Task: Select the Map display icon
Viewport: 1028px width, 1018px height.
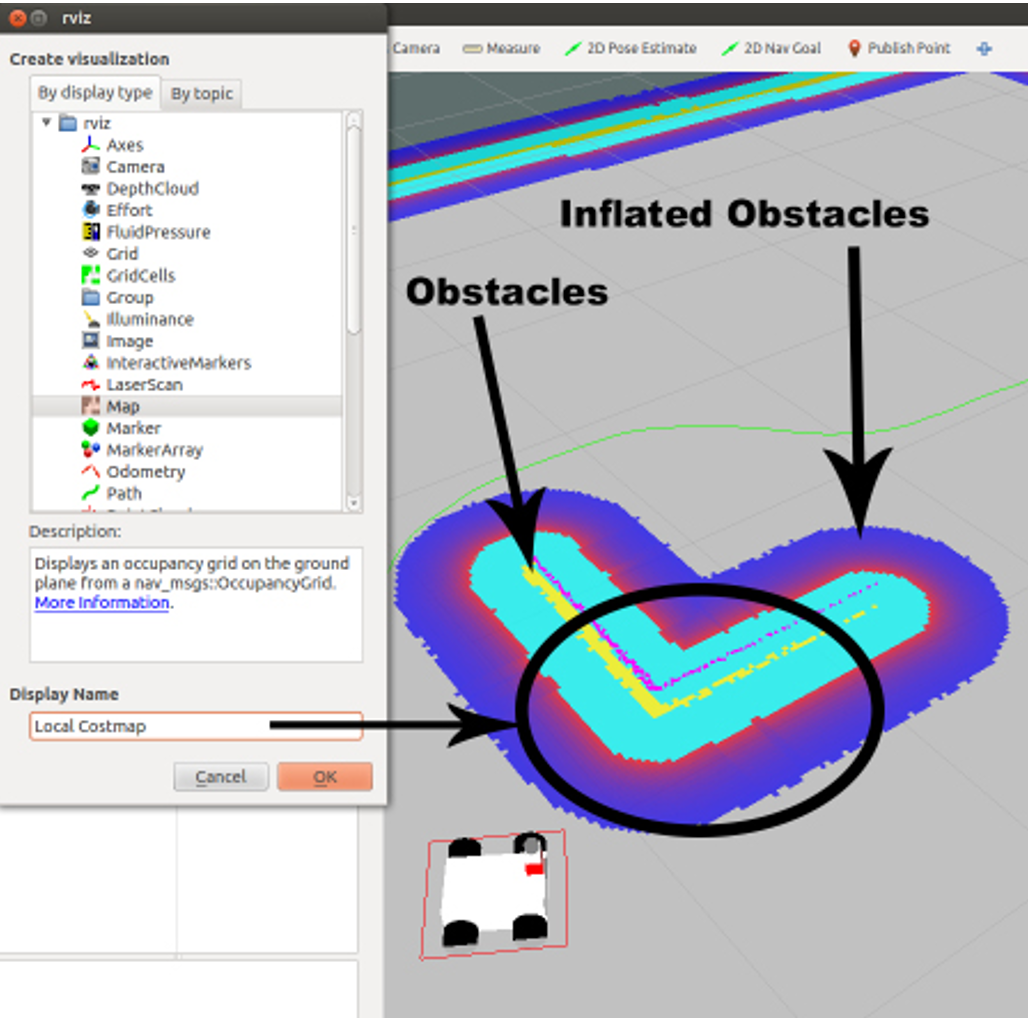Action: (x=90, y=406)
